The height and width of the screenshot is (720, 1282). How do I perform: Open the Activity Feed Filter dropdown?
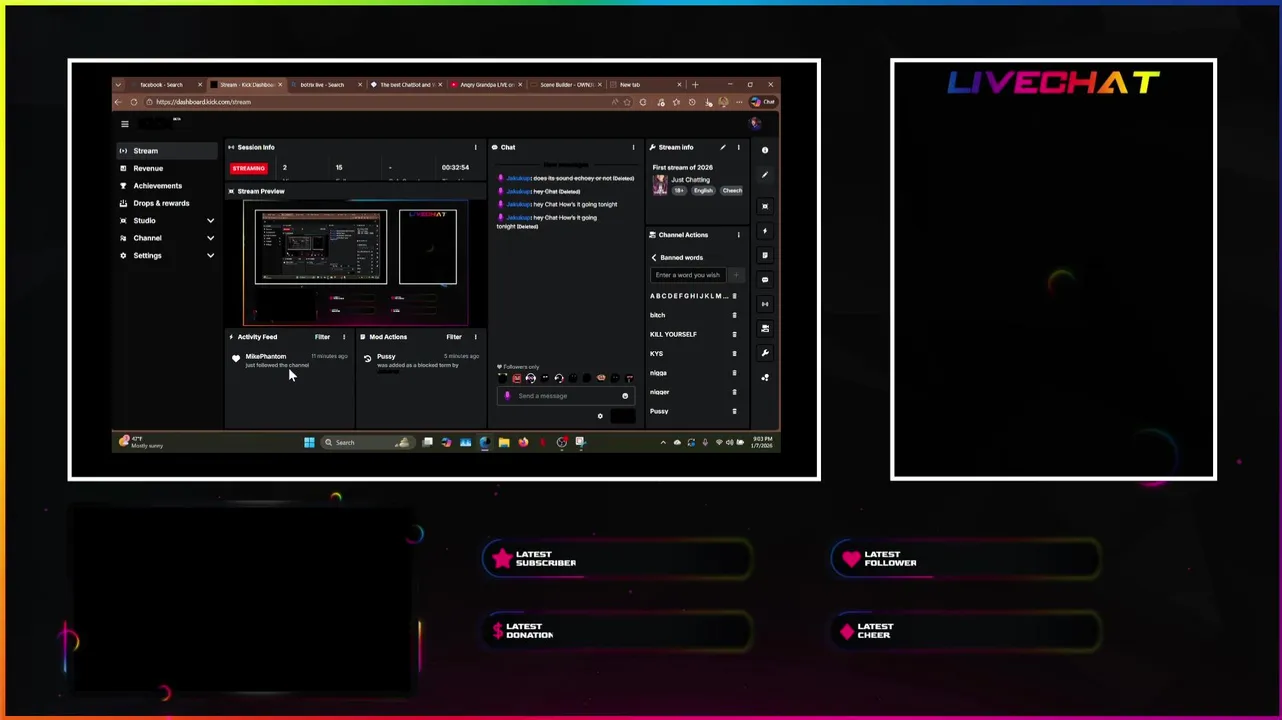click(322, 337)
